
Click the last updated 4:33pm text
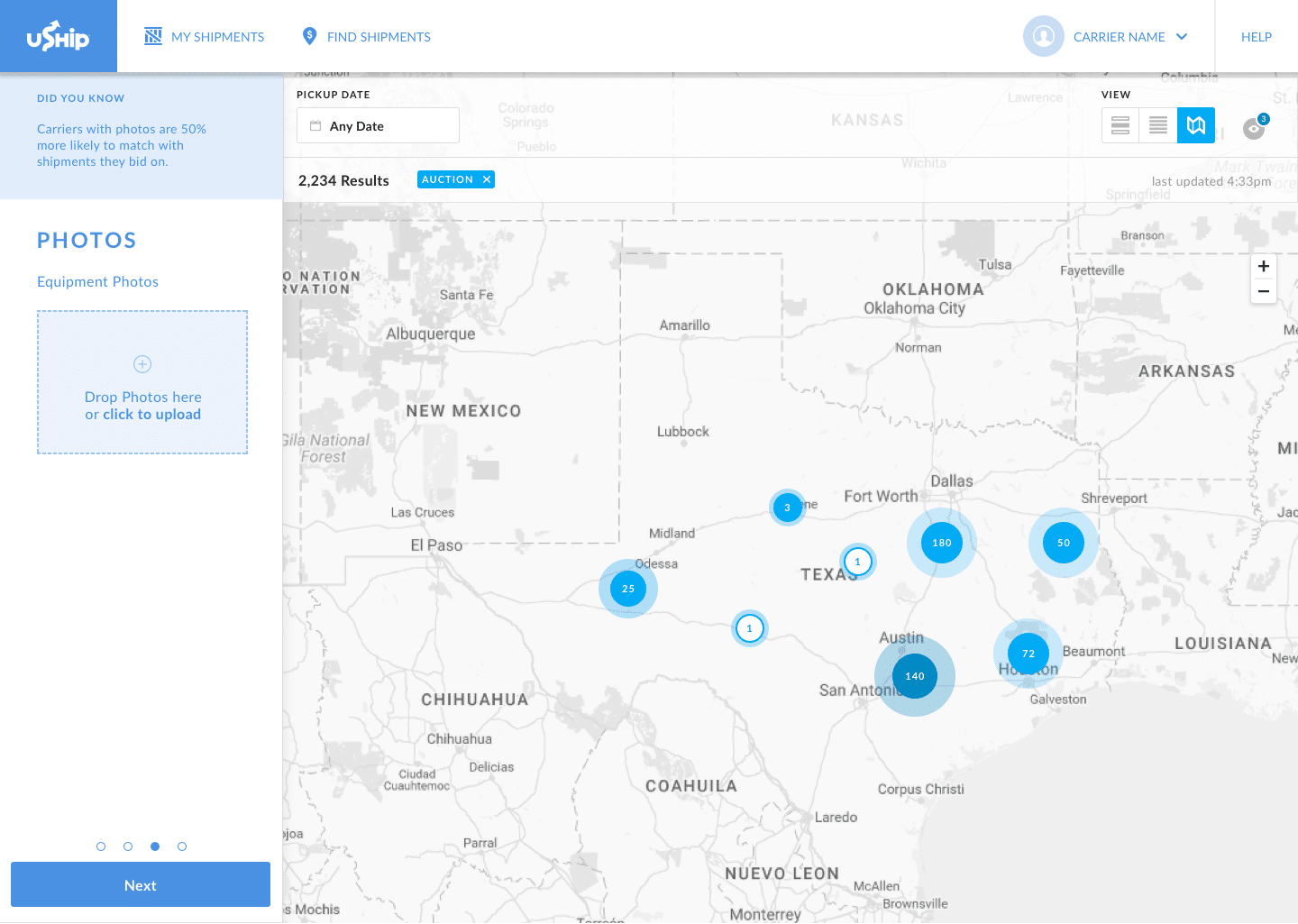point(1211,181)
